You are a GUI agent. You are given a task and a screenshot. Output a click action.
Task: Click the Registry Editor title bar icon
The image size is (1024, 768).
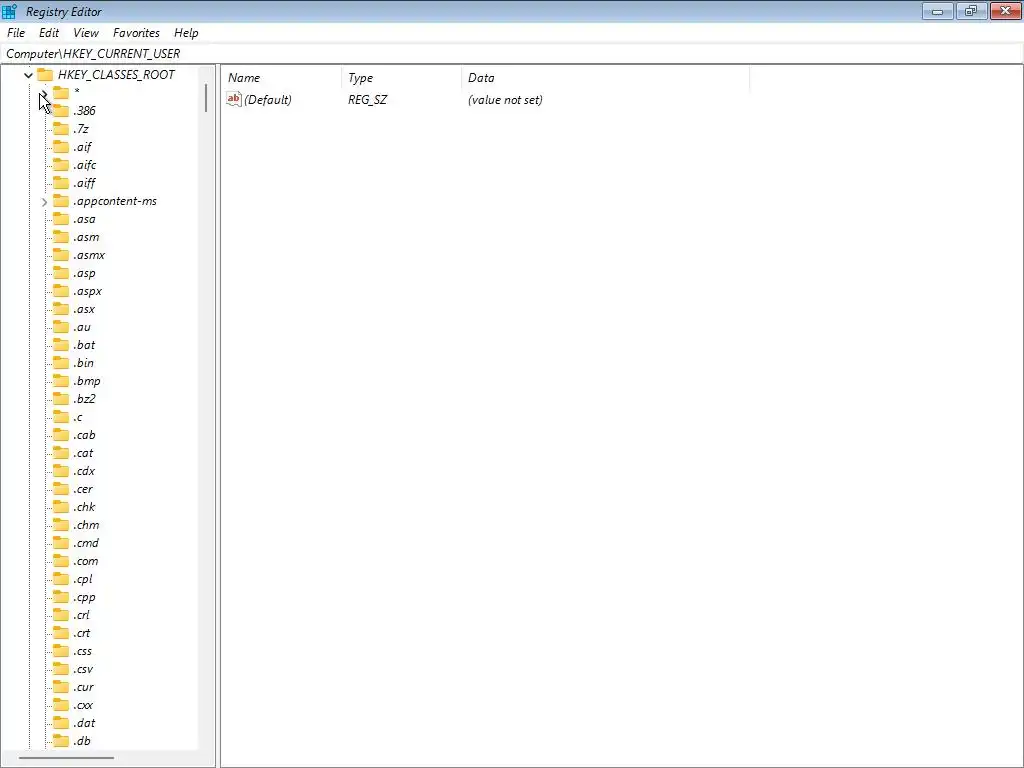point(9,11)
